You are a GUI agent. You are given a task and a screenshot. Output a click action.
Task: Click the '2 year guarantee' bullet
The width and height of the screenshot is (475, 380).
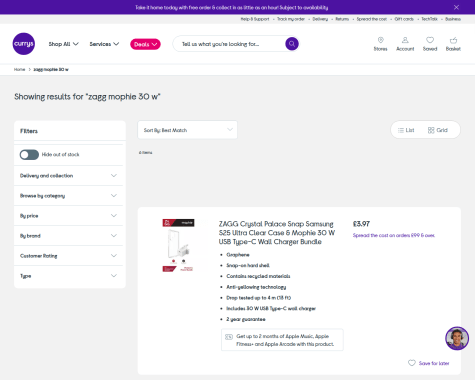[246, 319]
